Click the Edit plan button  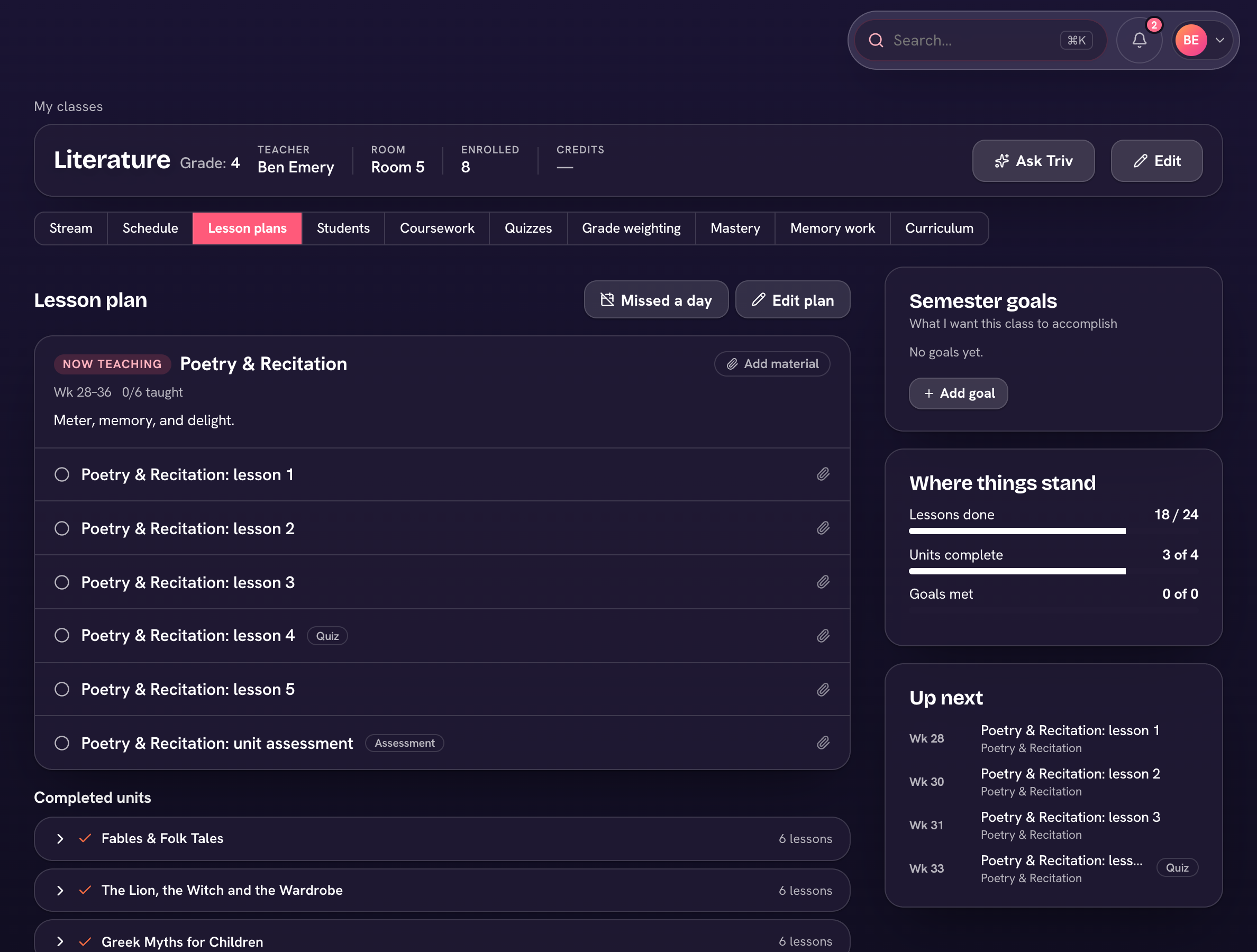[793, 300]
